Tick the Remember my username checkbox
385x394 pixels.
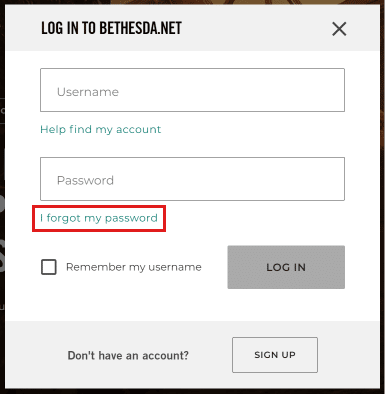pyautogui.click(x=49, y=267)
